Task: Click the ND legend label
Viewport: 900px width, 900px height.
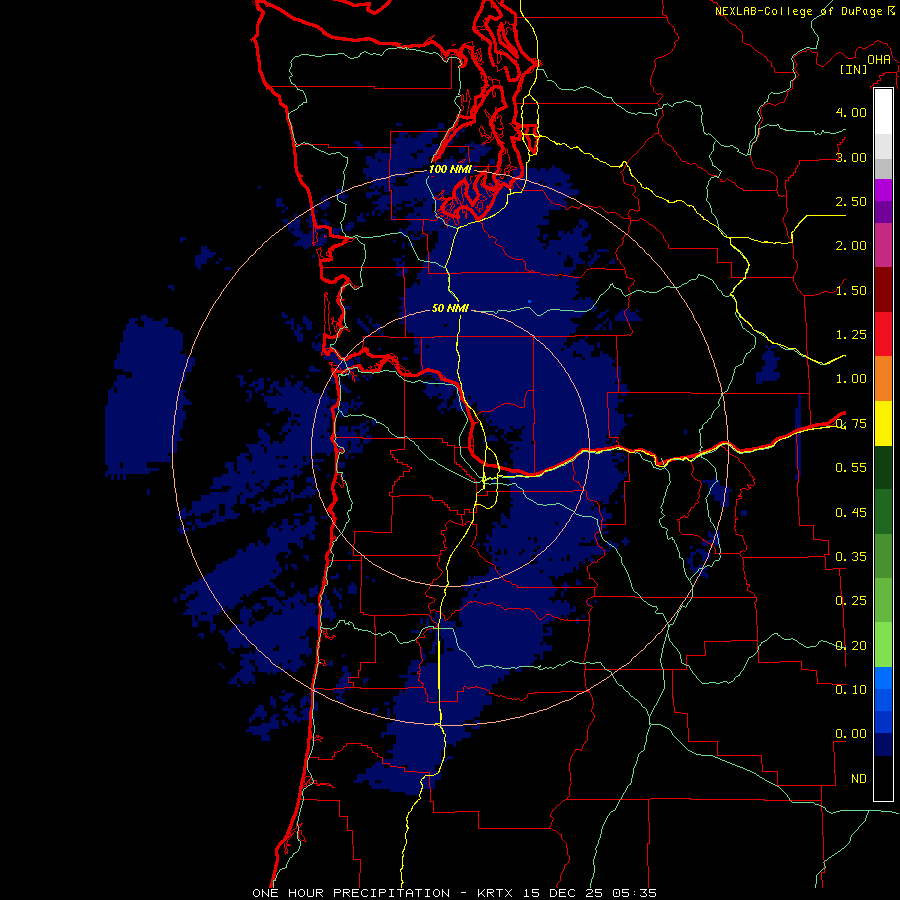Action: coord(859,779)
